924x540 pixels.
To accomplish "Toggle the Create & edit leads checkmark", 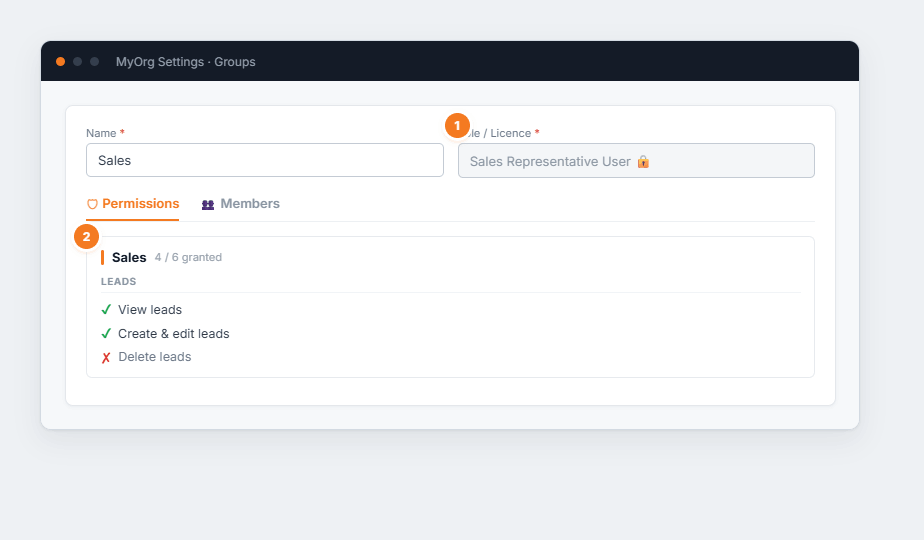I will click(106, 334).
